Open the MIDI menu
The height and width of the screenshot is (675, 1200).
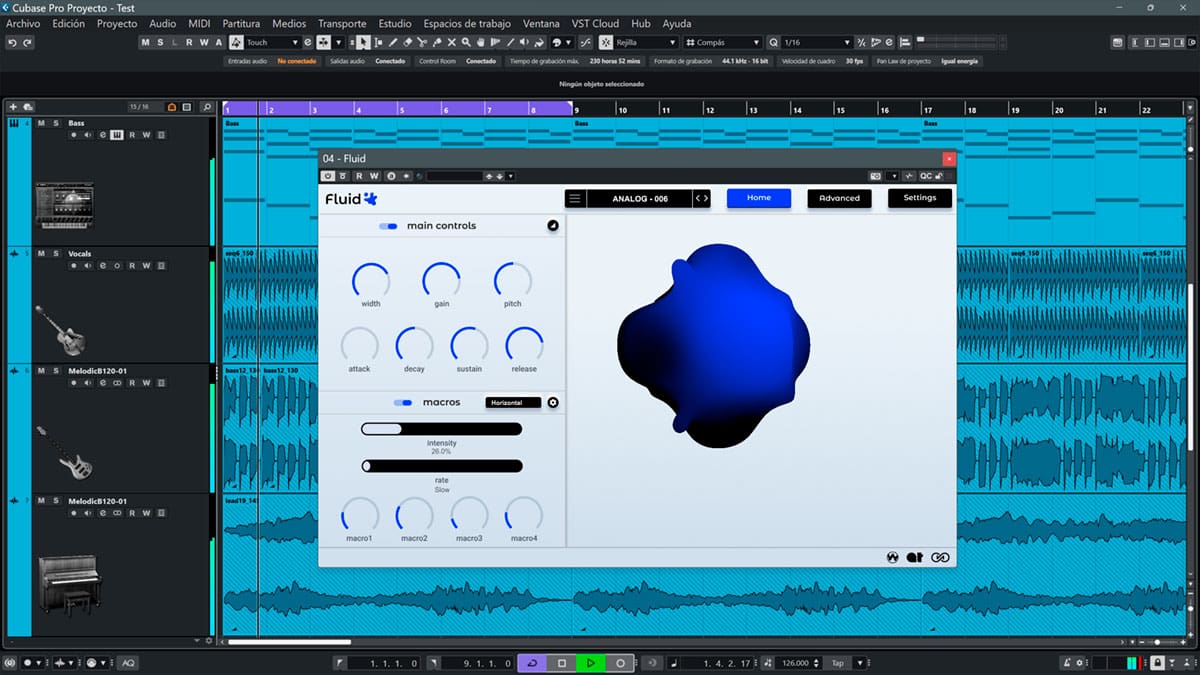click(199, 23)
